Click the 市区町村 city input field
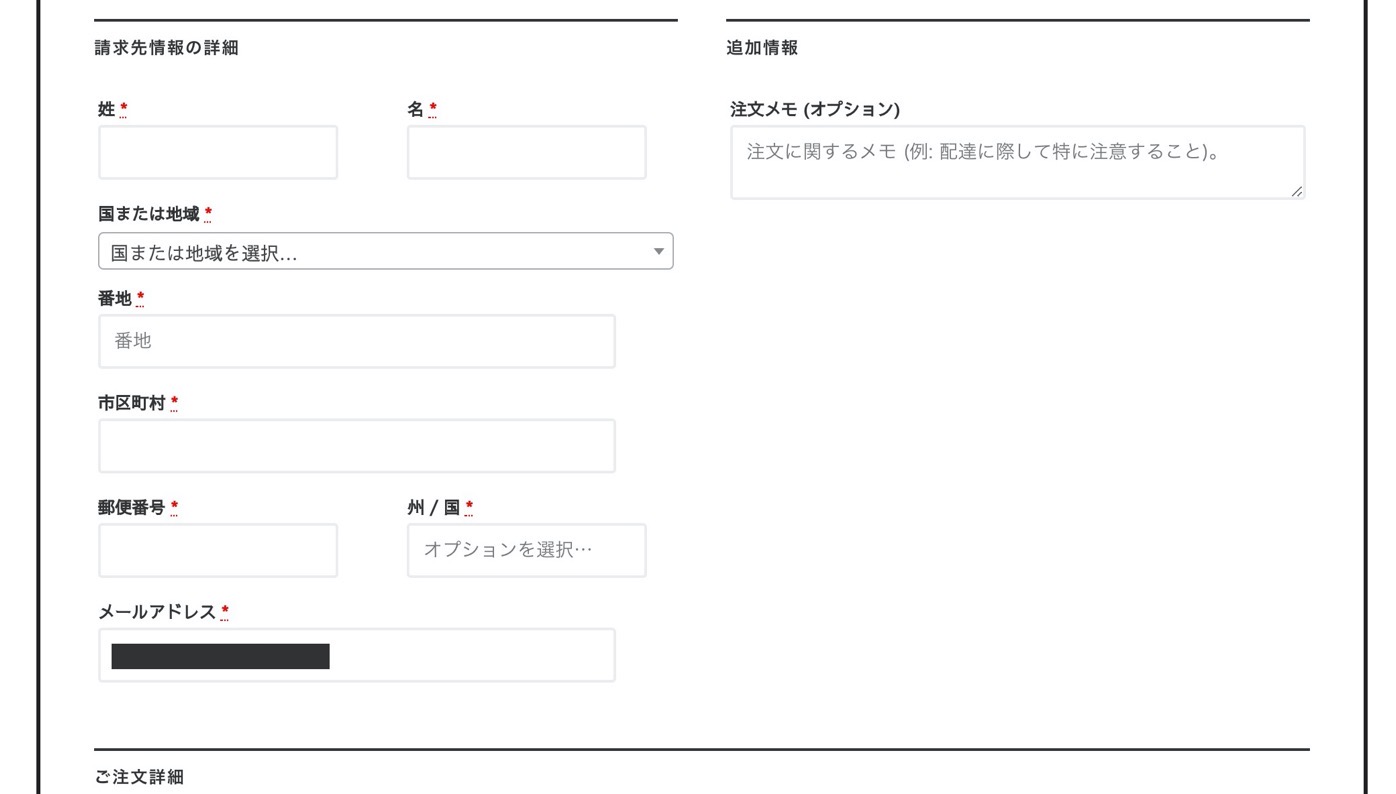This screenshot has height=794, width=1396. pyautogui.click(x=357, y=446)
